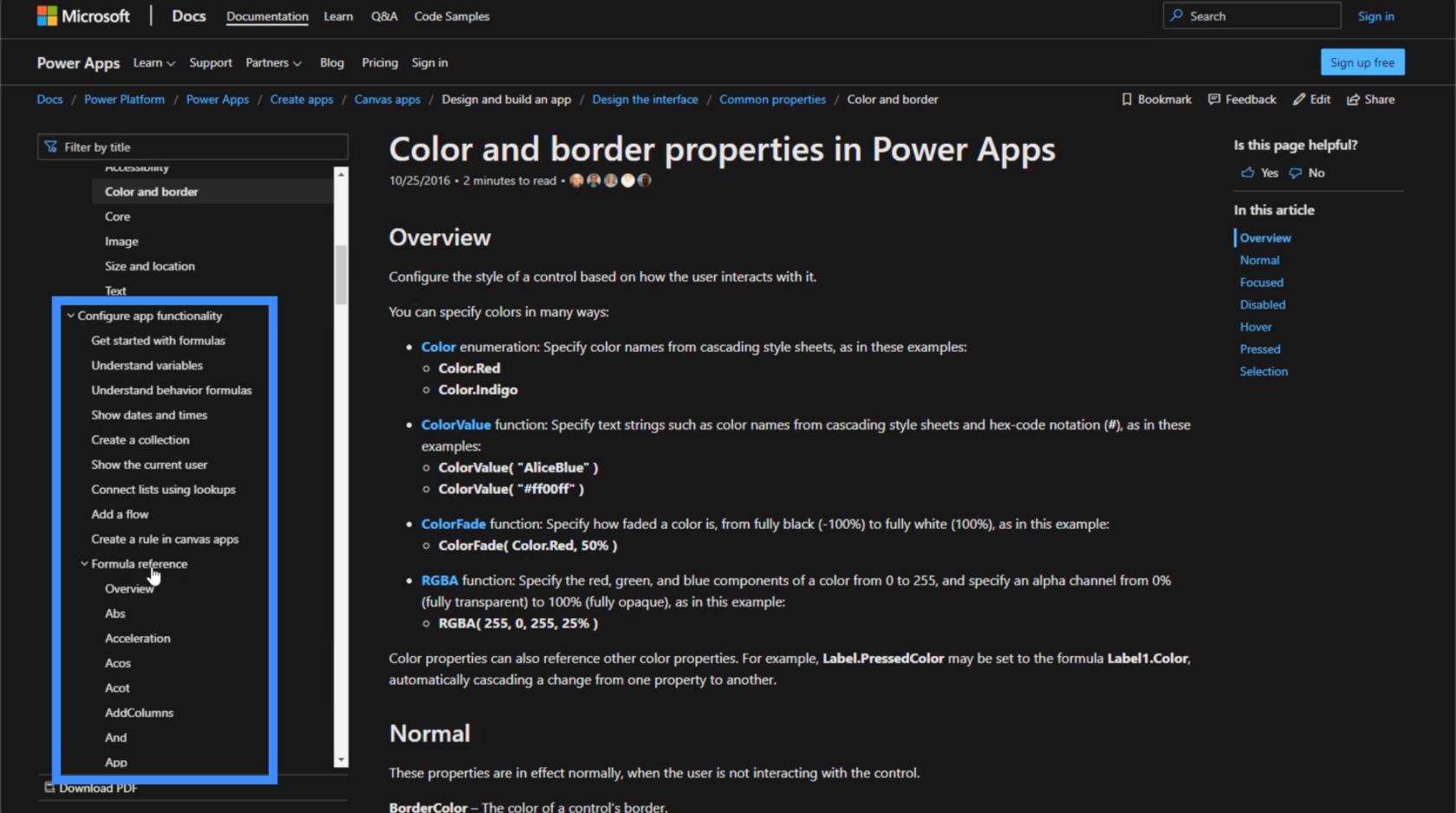1456x813 pixels.
Task: Open AddColumns formula reference
Action: (140, 713)
